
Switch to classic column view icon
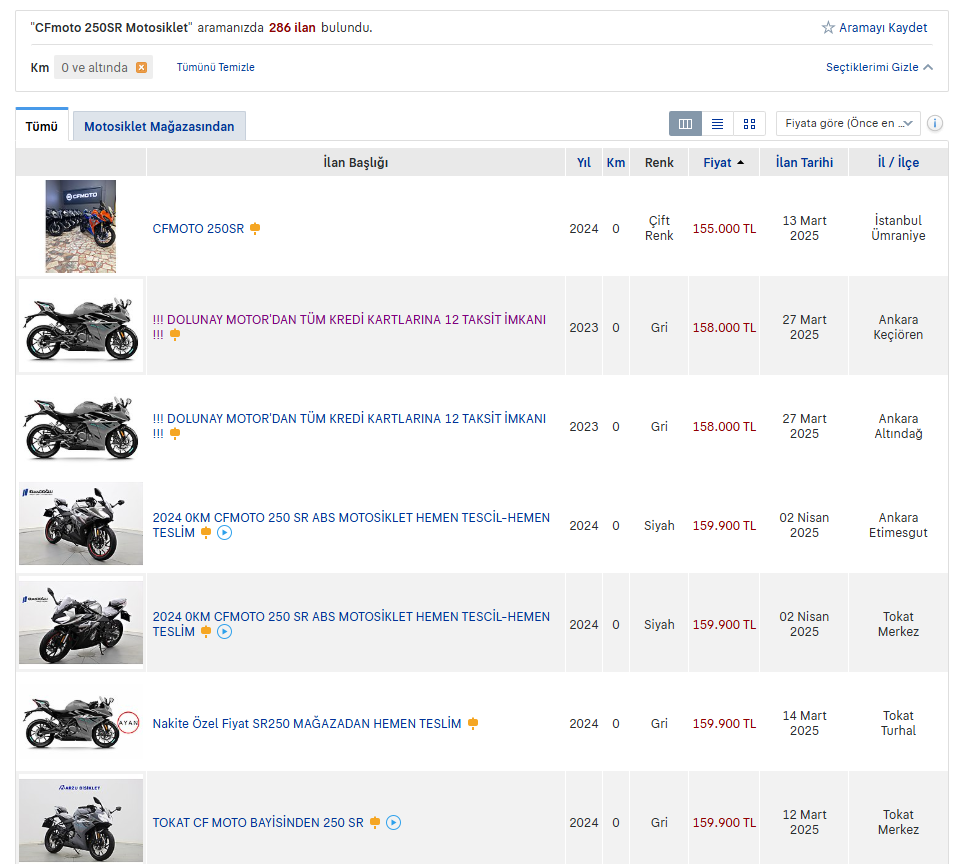685,124
